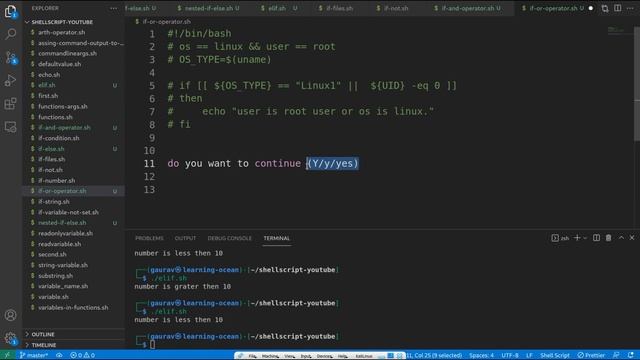Open the Remote Explorer view
640x360 pixels.
click(11, 127)
